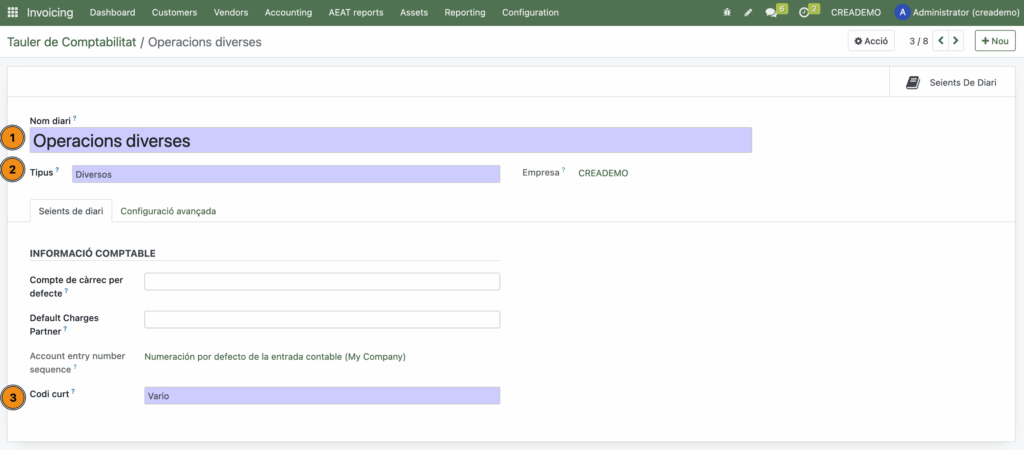Viewport: 1024px width, 450px height.
Task: Click the pencil edit icon in navbar
Action: [x=748, y=13]
